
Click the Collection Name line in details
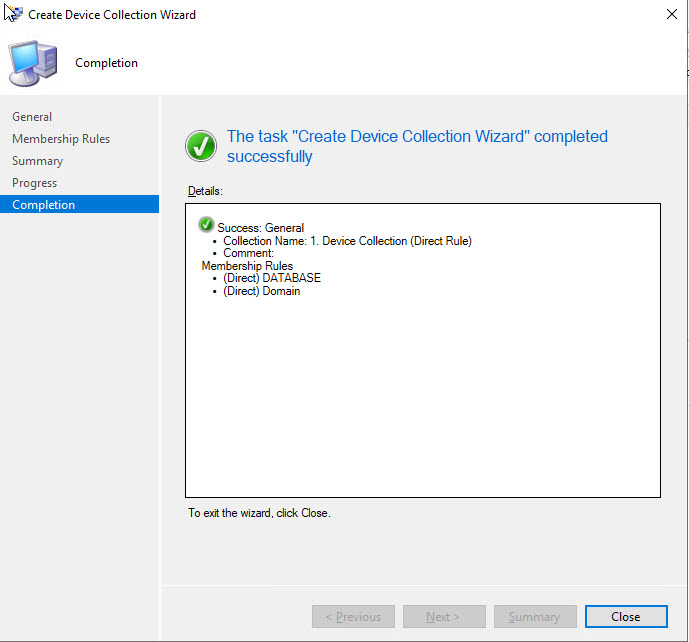[347, 241]
